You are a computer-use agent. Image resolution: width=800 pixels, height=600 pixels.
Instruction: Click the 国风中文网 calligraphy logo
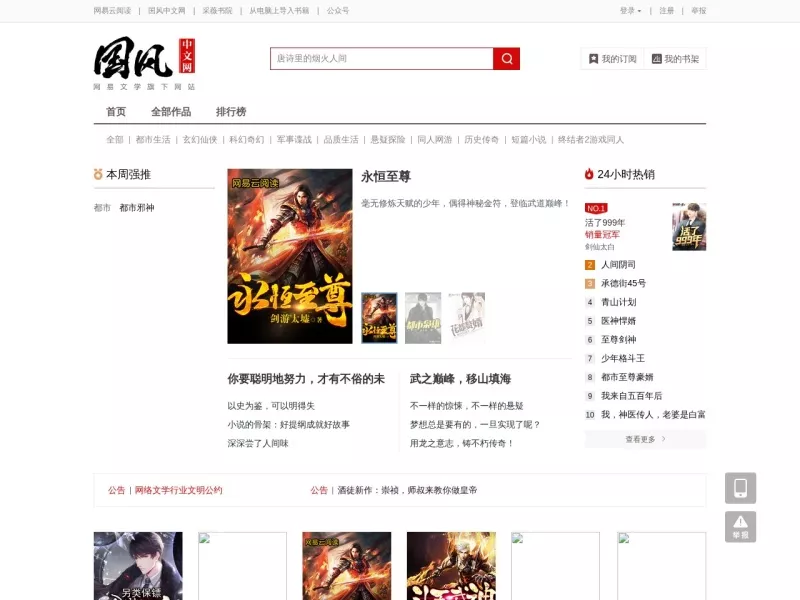(x=144, y=63)
